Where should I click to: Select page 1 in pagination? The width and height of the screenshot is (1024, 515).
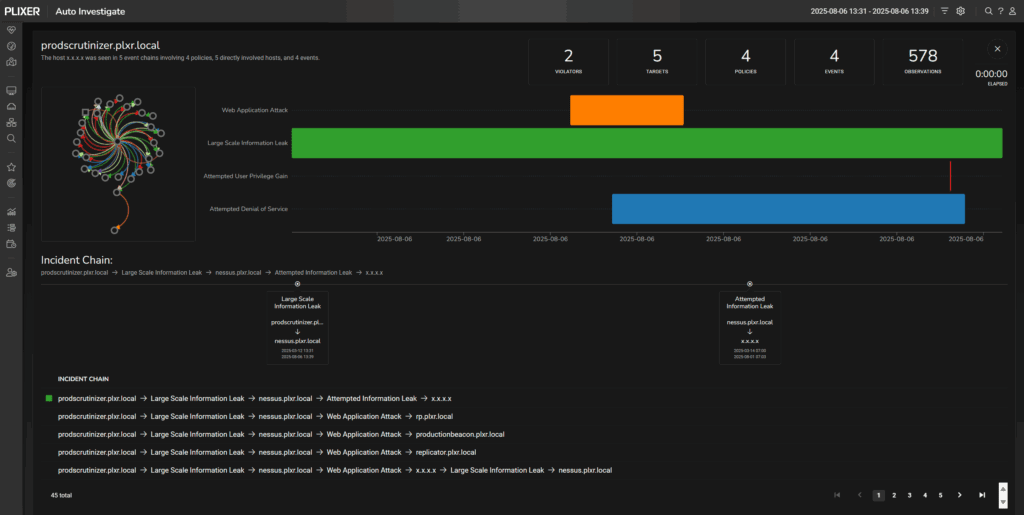[x=878, y=495]
